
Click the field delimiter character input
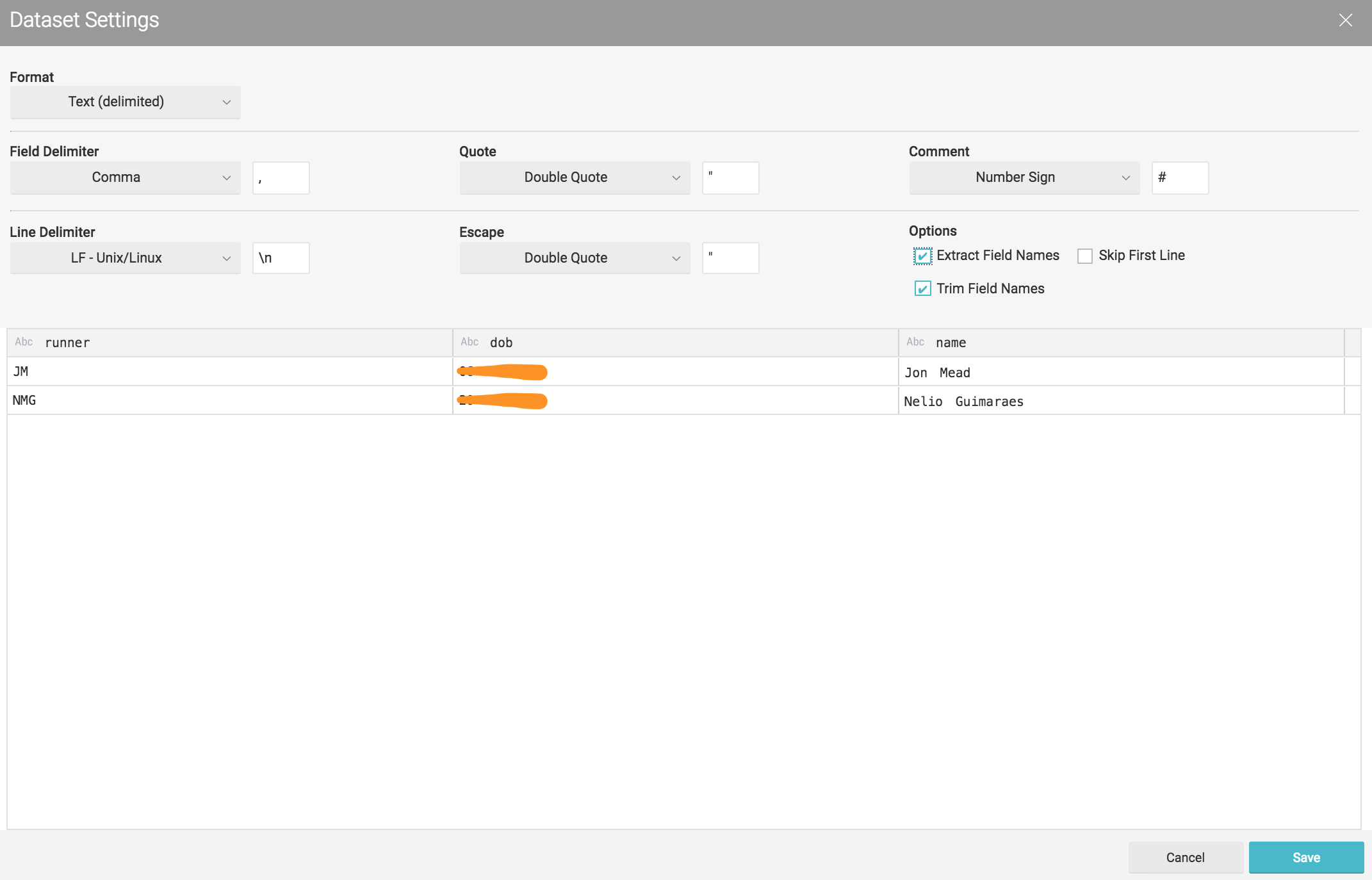click(281, 178)
